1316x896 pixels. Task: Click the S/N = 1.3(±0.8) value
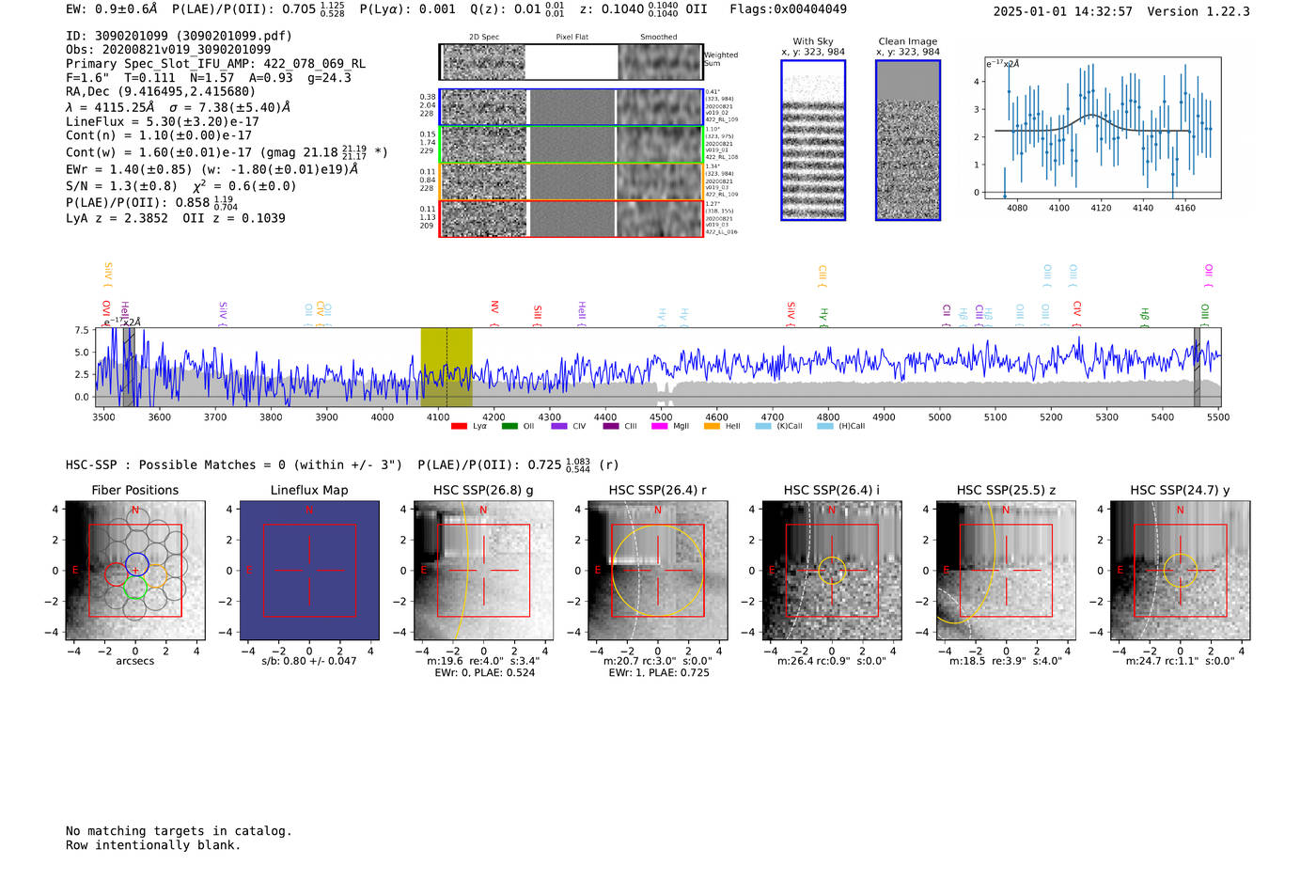point(121,186)
